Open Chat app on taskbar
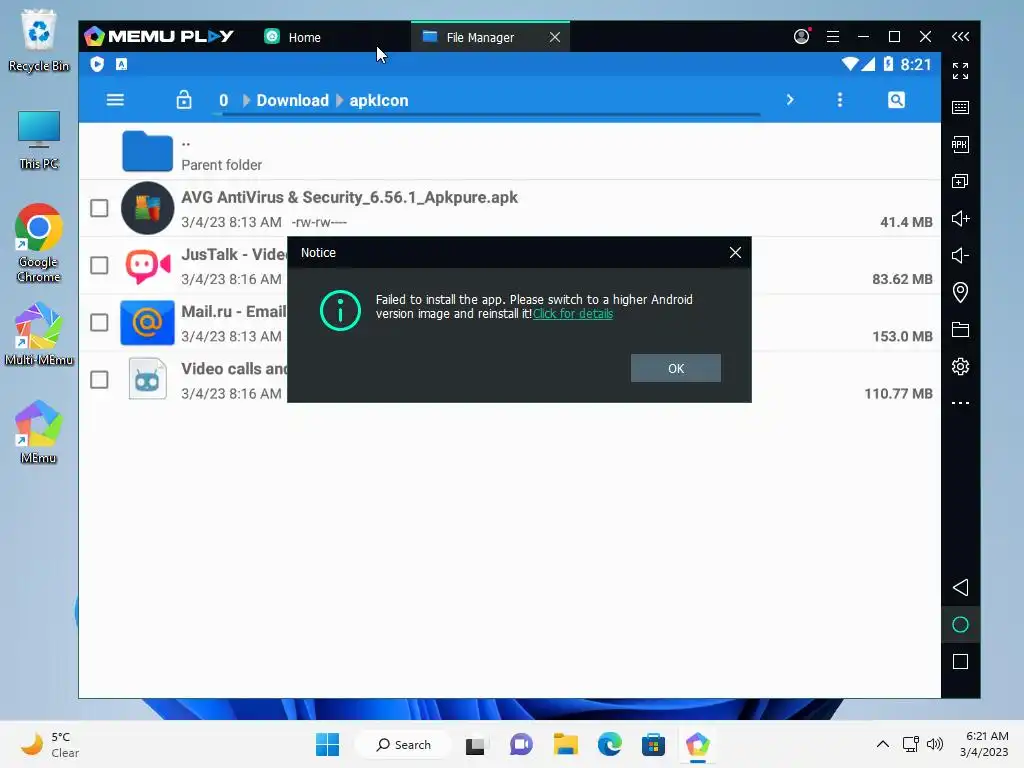 [520, 744]
